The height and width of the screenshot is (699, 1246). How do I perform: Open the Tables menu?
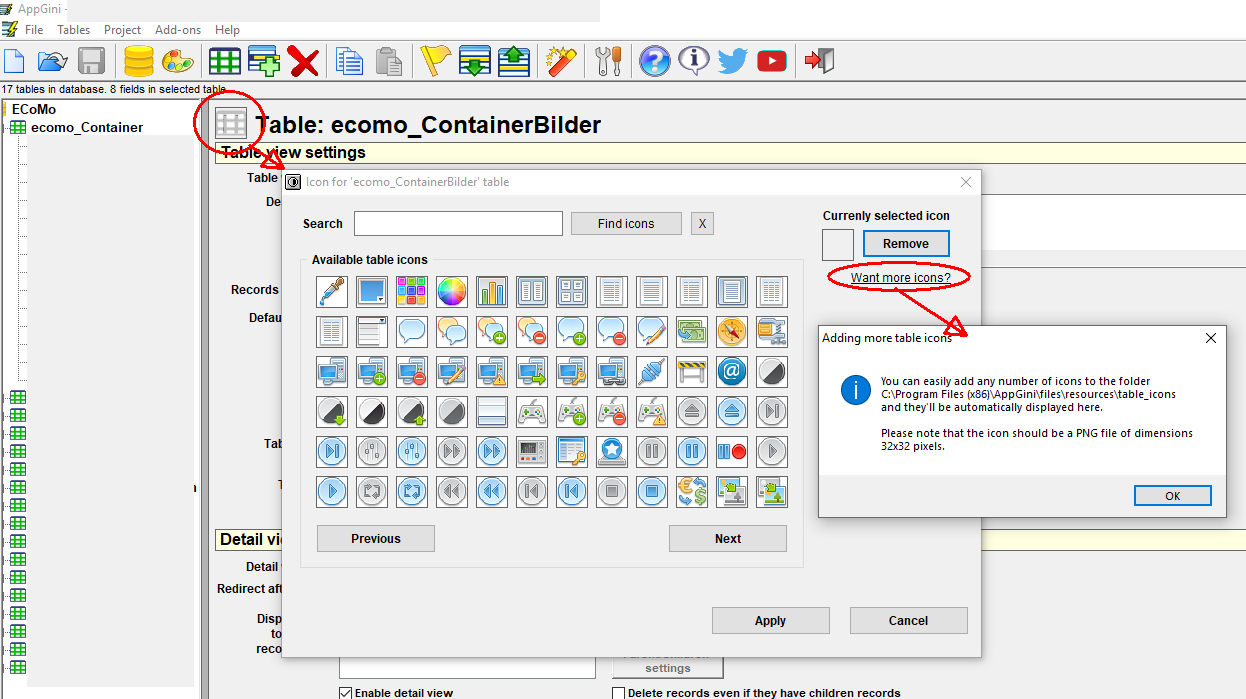coord(74,30)
